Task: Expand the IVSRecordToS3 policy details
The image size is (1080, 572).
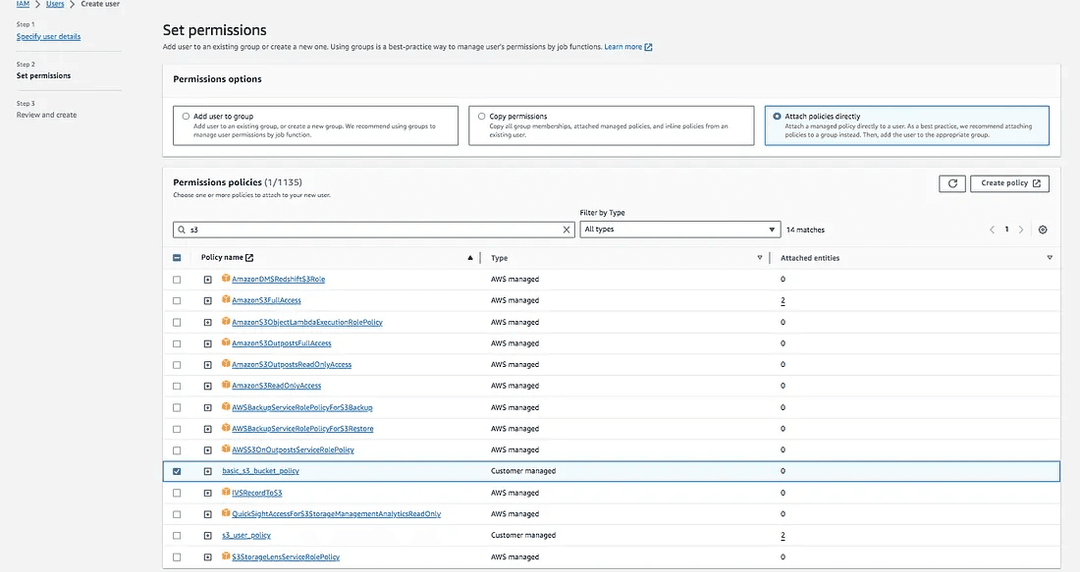Action: pos(207,493)
